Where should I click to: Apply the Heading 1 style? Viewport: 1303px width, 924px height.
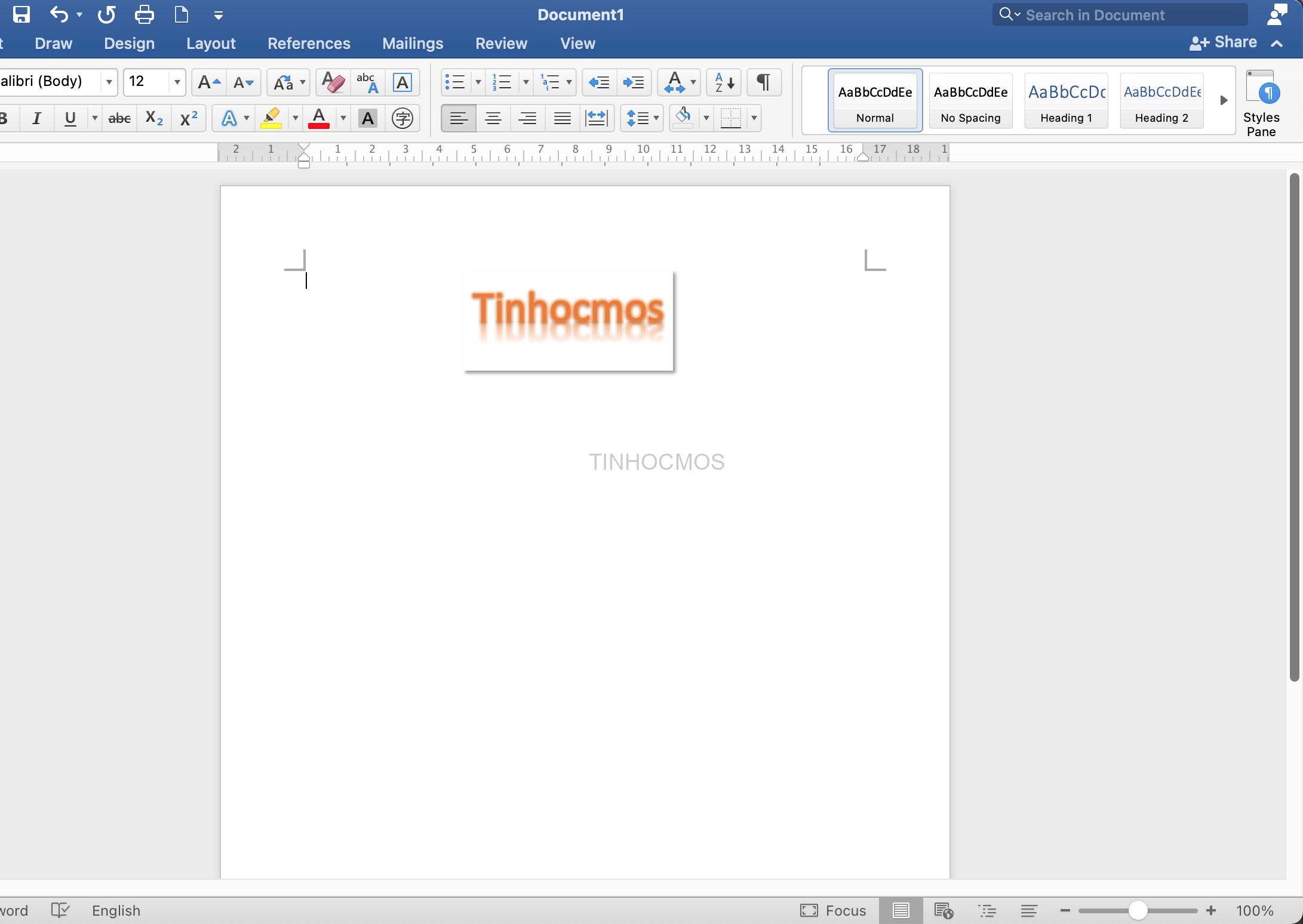tap(1066, 100)
